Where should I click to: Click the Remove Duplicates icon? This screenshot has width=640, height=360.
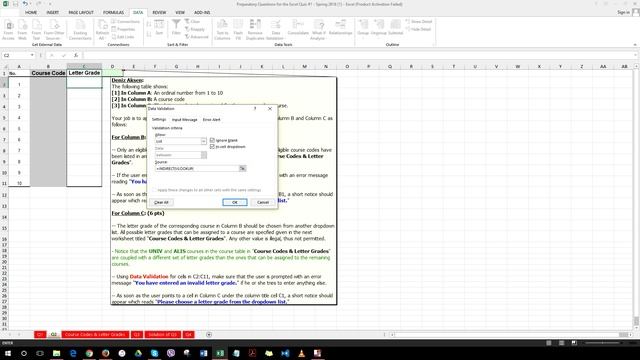[255, 30]
